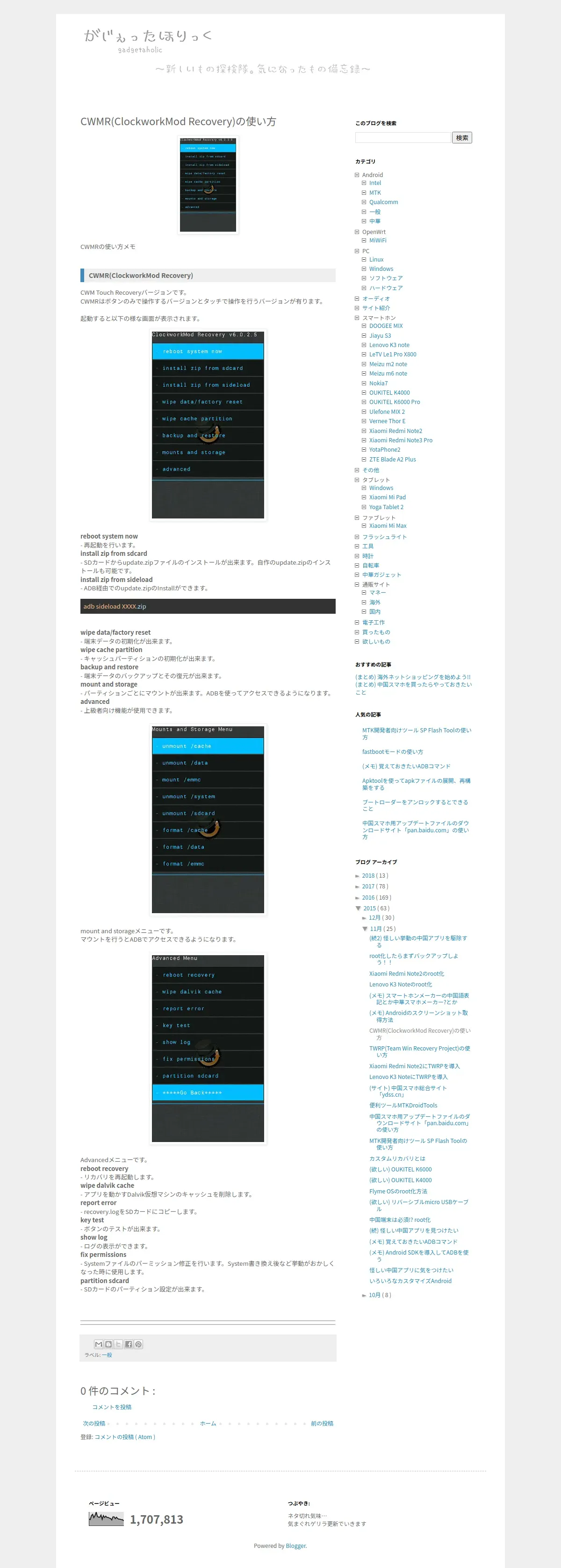Open the TWRP(Team Win Recovery Project) archive post
The image size is (561, 1568).
pyautogui.click(x=420, y=1052)
